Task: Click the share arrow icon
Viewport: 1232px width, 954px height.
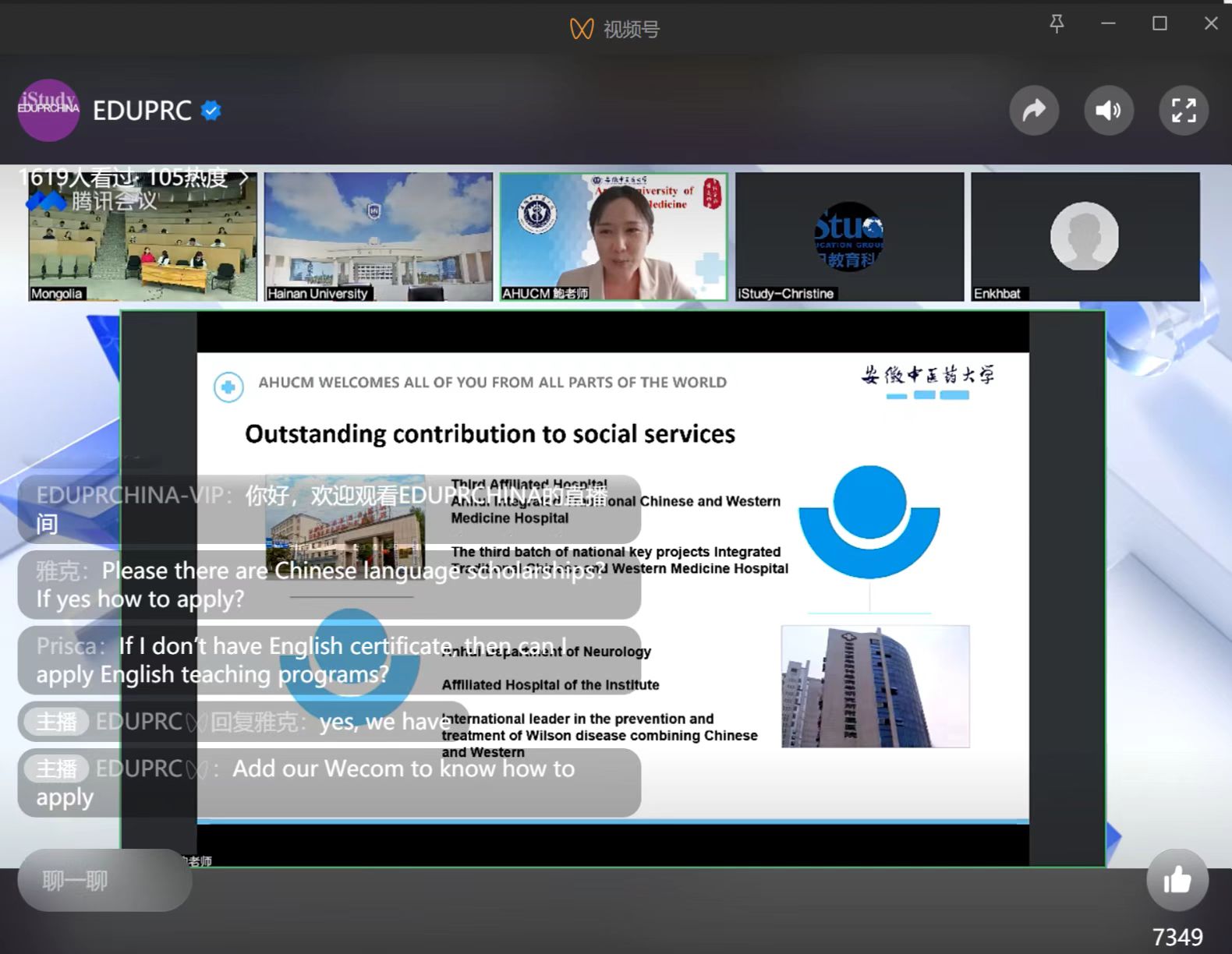Action: point(1034,111)
